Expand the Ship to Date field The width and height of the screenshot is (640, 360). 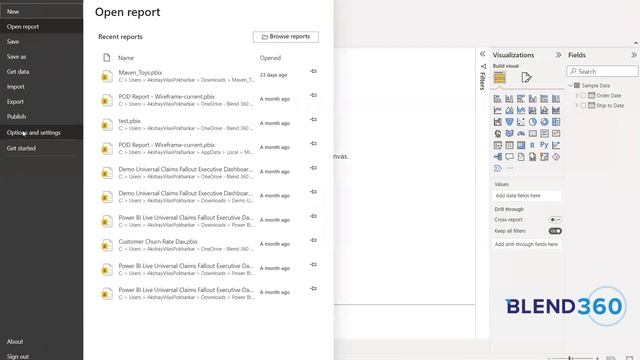click(x=577, y=105)
